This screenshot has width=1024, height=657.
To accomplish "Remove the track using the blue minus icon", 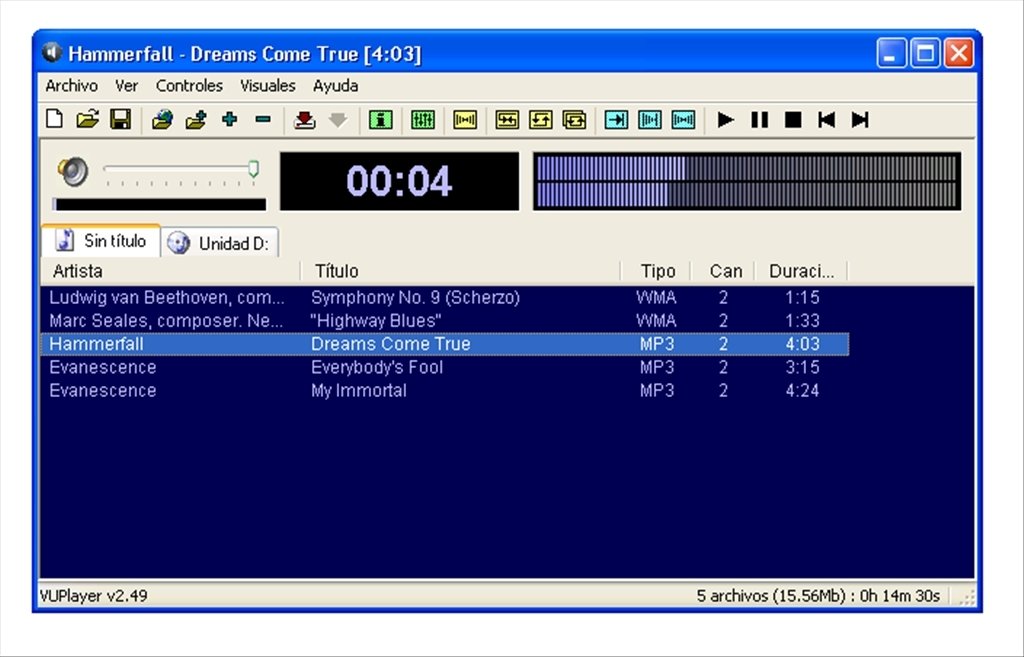I will [x=263, y=120].
